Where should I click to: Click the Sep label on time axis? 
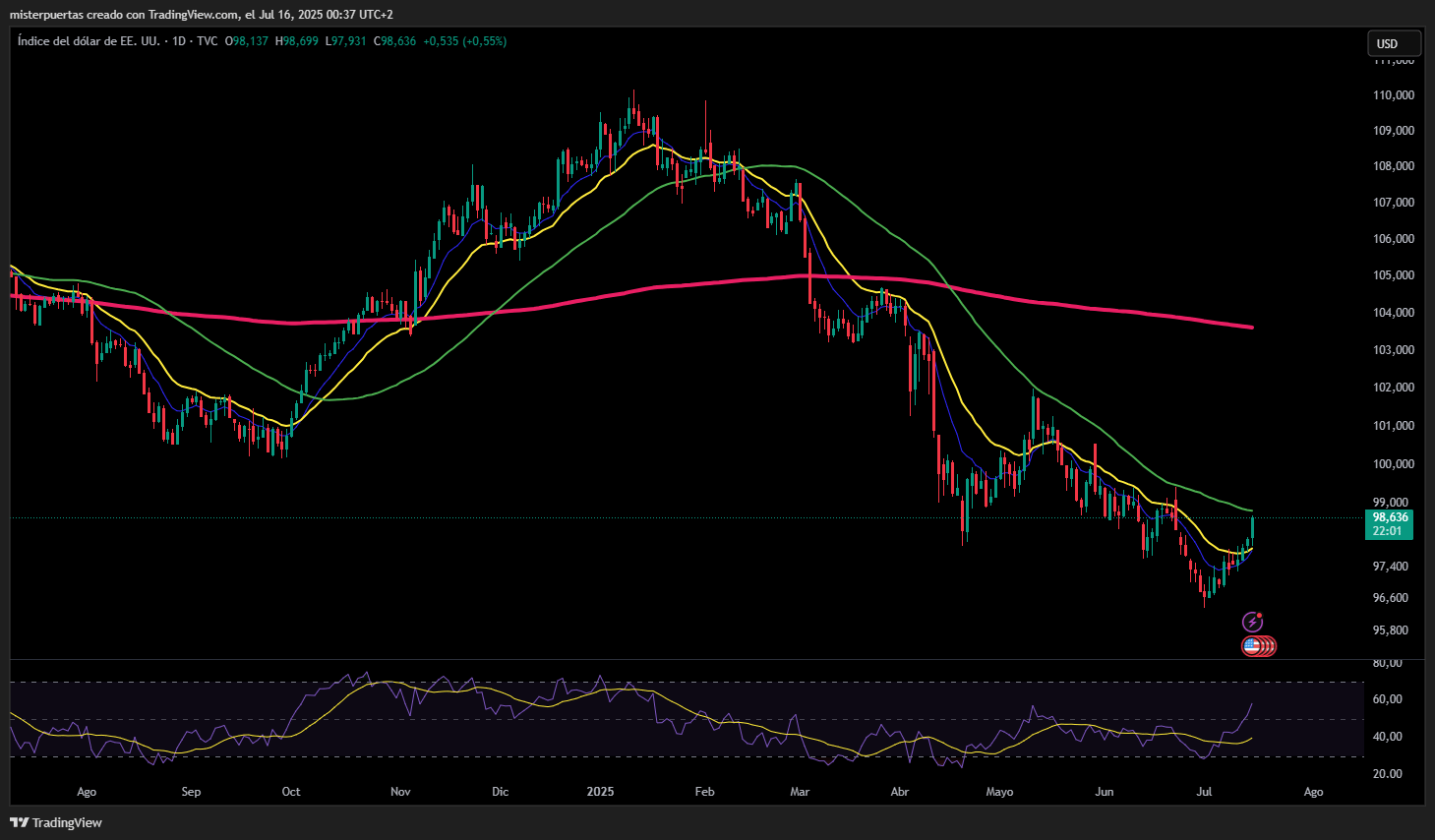click(x=191, y=792)
